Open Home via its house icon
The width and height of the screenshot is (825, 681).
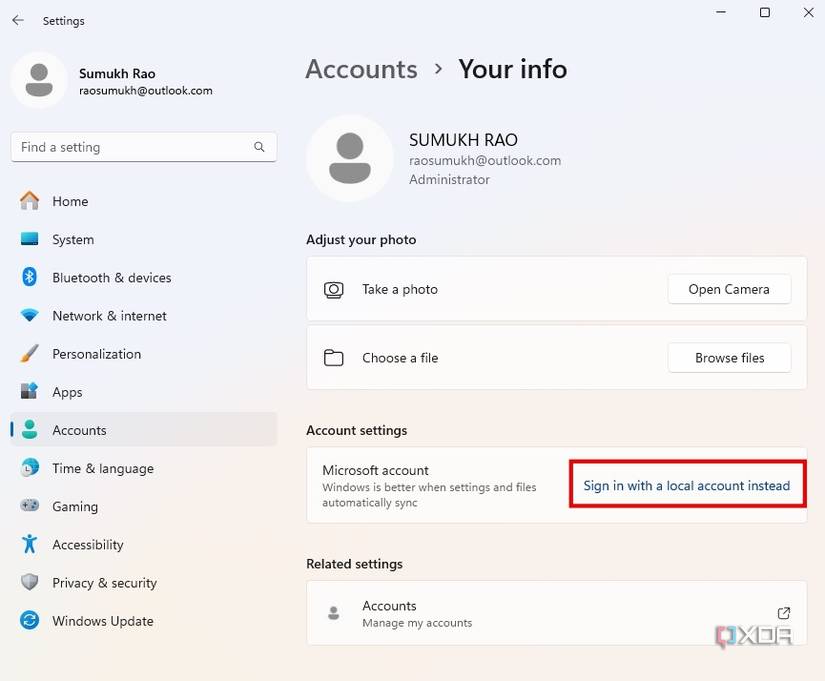tap(30, 201)
